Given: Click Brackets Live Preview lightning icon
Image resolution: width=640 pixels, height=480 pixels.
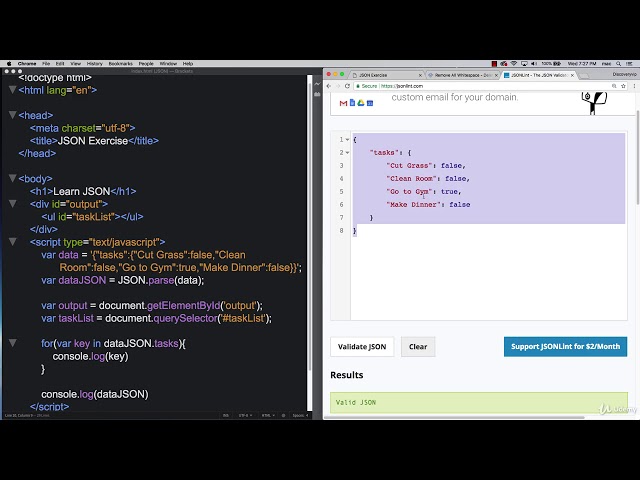Looking at the screenshot, I should (318, 83).
